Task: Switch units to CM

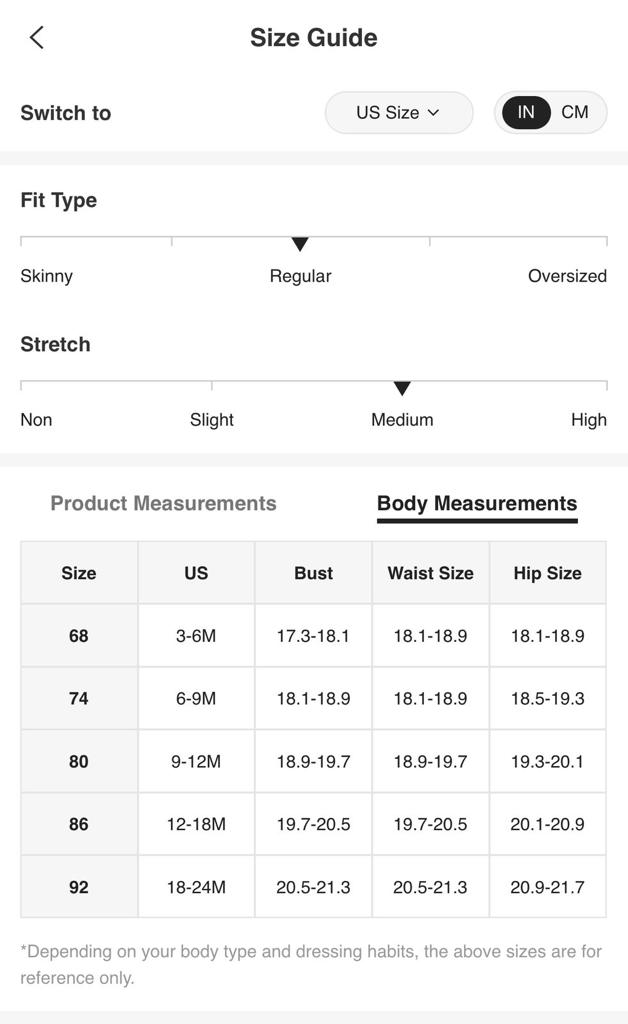Action: point(575,112)
